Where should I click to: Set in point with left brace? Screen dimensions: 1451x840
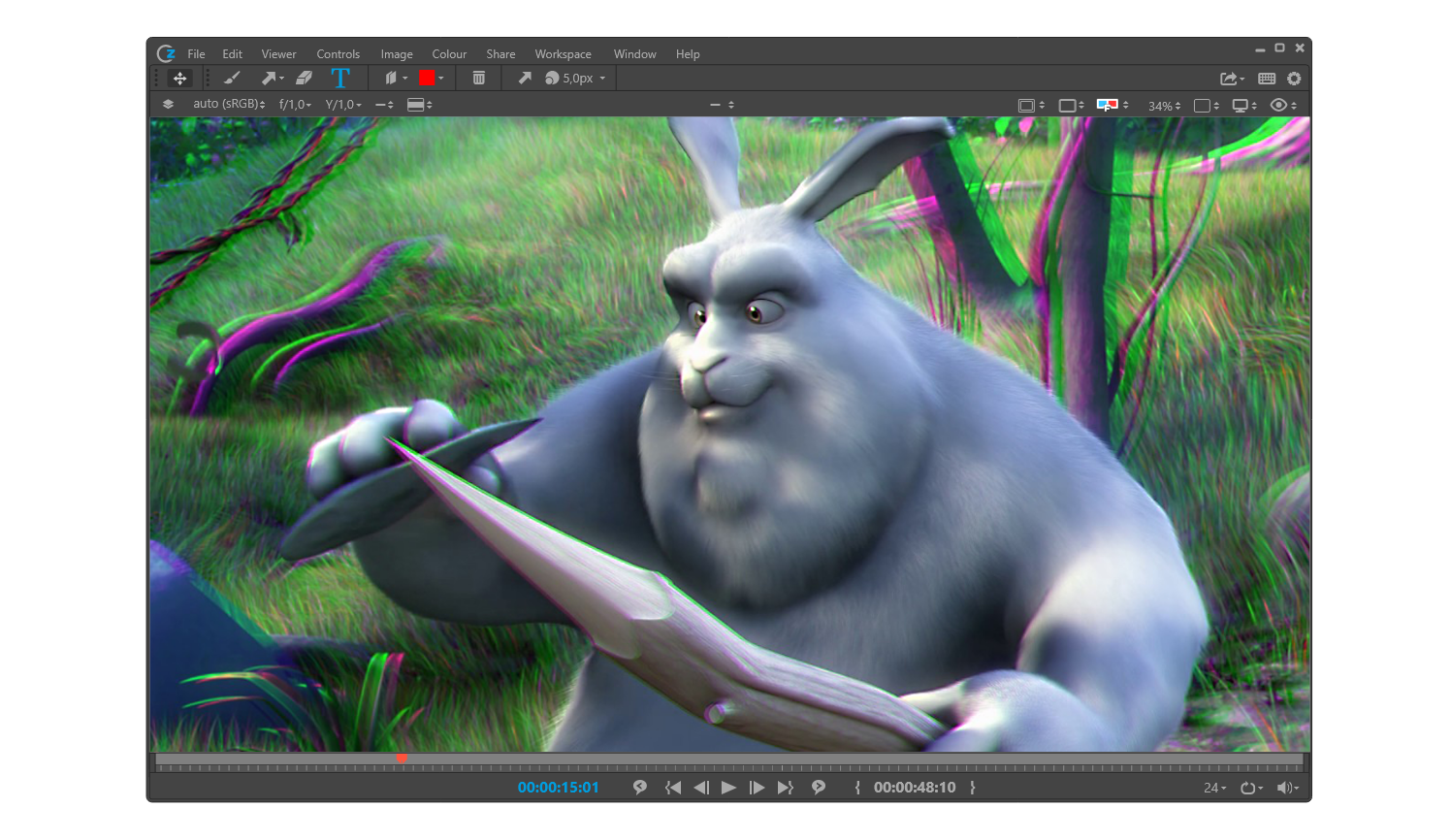(857, 788)
